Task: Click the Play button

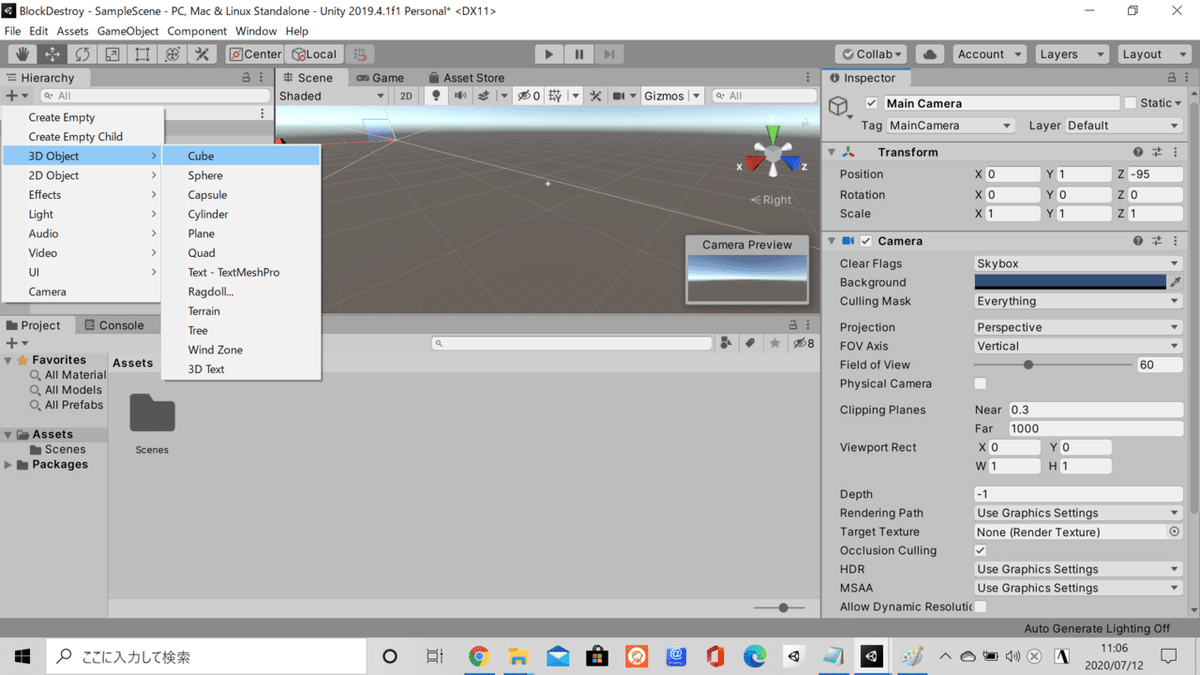Action: (x=548, y=54)
